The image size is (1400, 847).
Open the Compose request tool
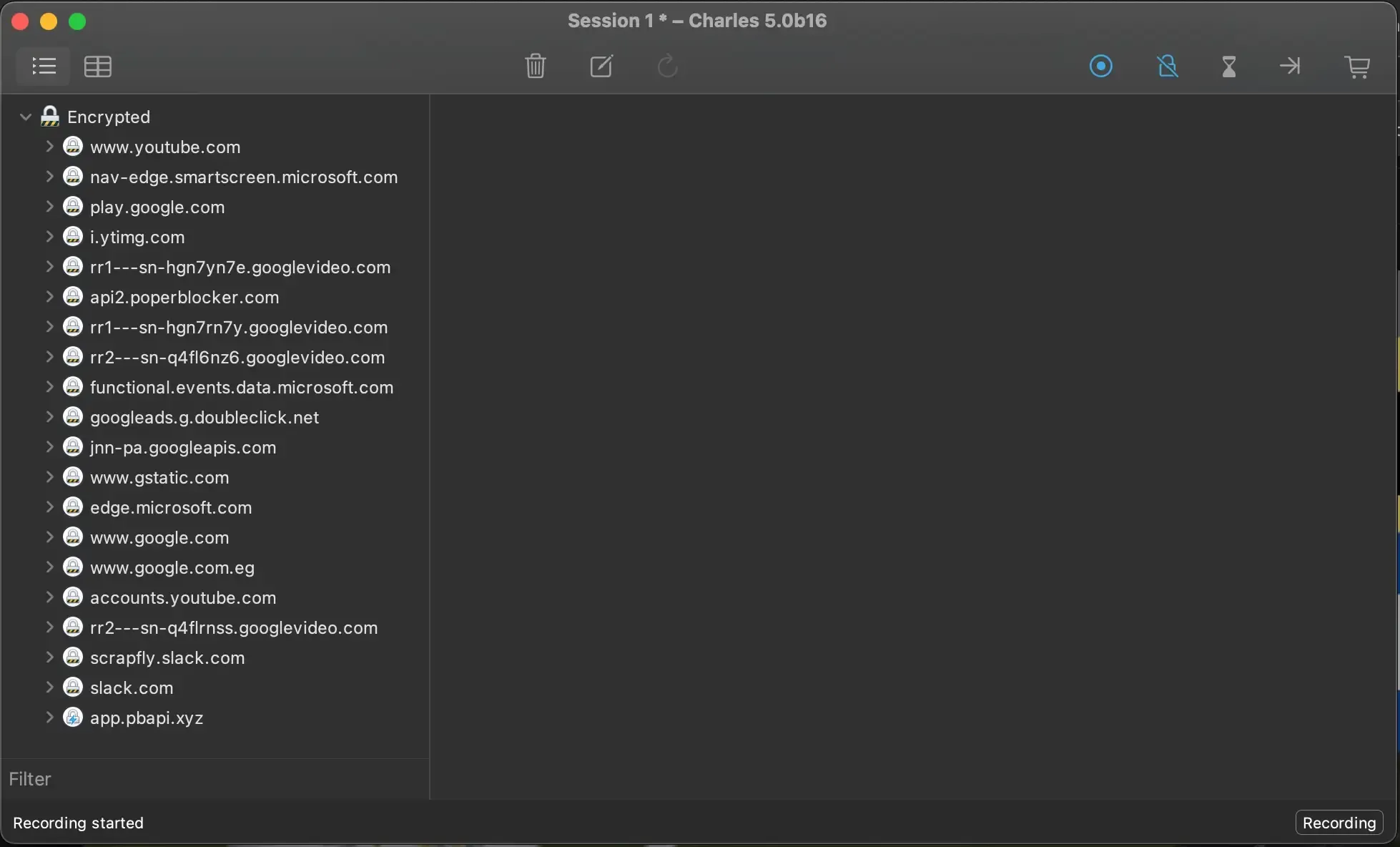coord(601,67)
